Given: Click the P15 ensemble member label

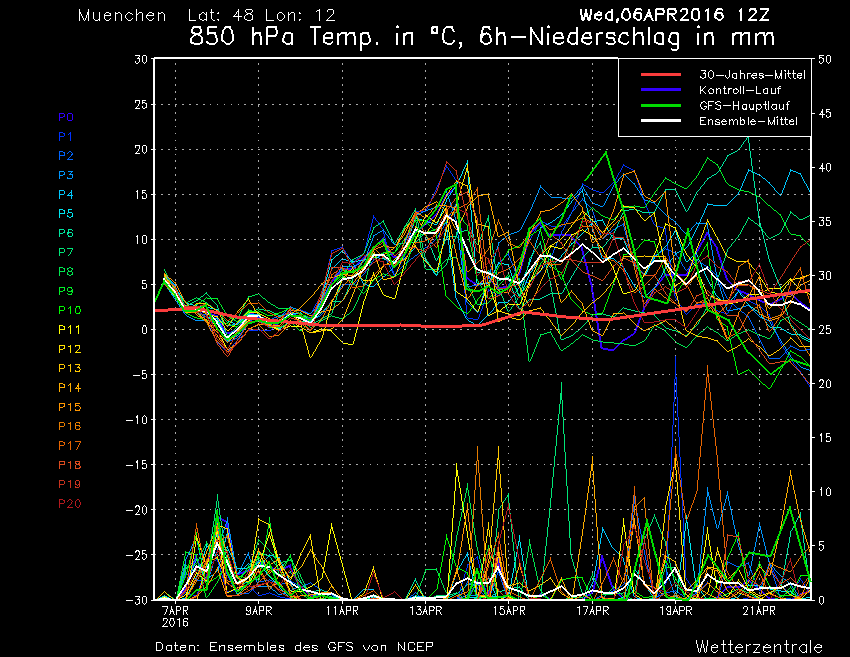Looking at the screenshot, I should pyautogui.click(x=69, y=407).
